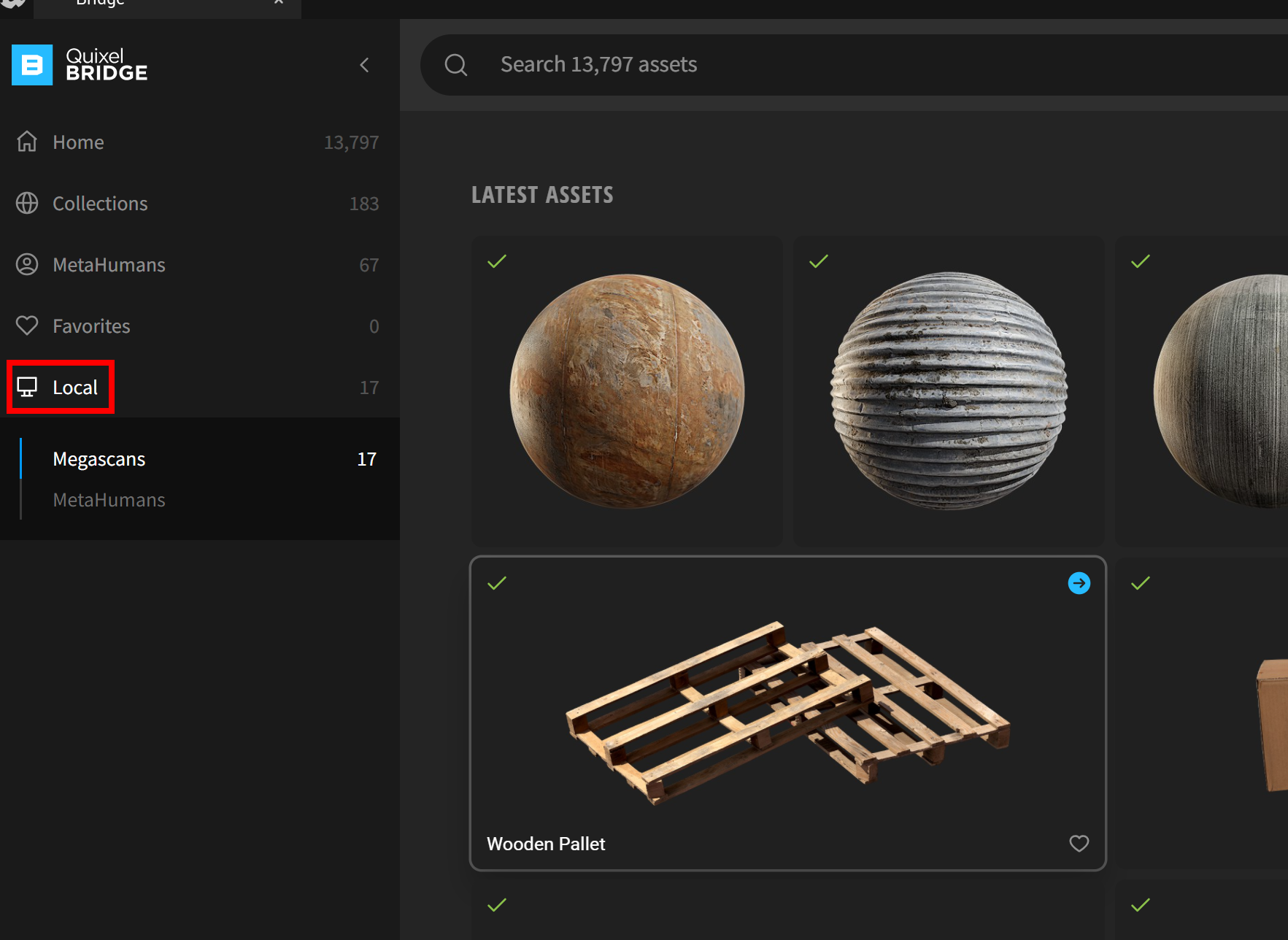Screen dimensions: 1288x940
Task: Click the Quixel Bridge logo icon
Action: click(32, 65)
